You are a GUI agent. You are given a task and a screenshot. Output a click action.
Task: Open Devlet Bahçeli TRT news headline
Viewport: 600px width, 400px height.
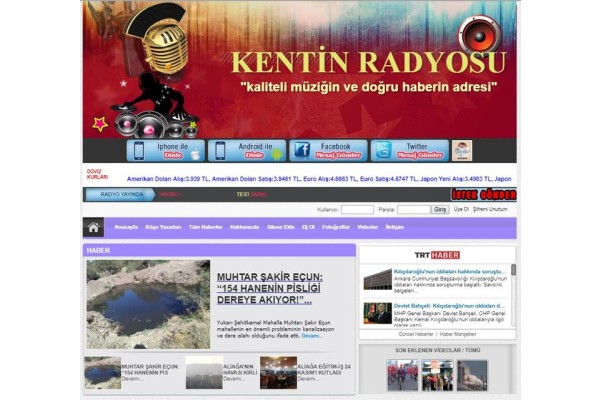point(449,306)
